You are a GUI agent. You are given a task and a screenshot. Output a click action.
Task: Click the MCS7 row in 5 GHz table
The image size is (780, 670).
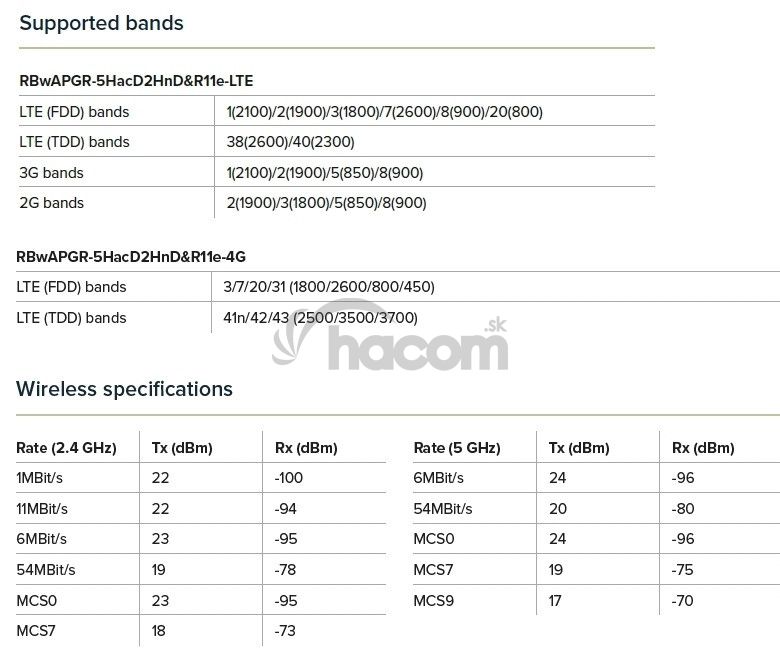tap(433, 570)
